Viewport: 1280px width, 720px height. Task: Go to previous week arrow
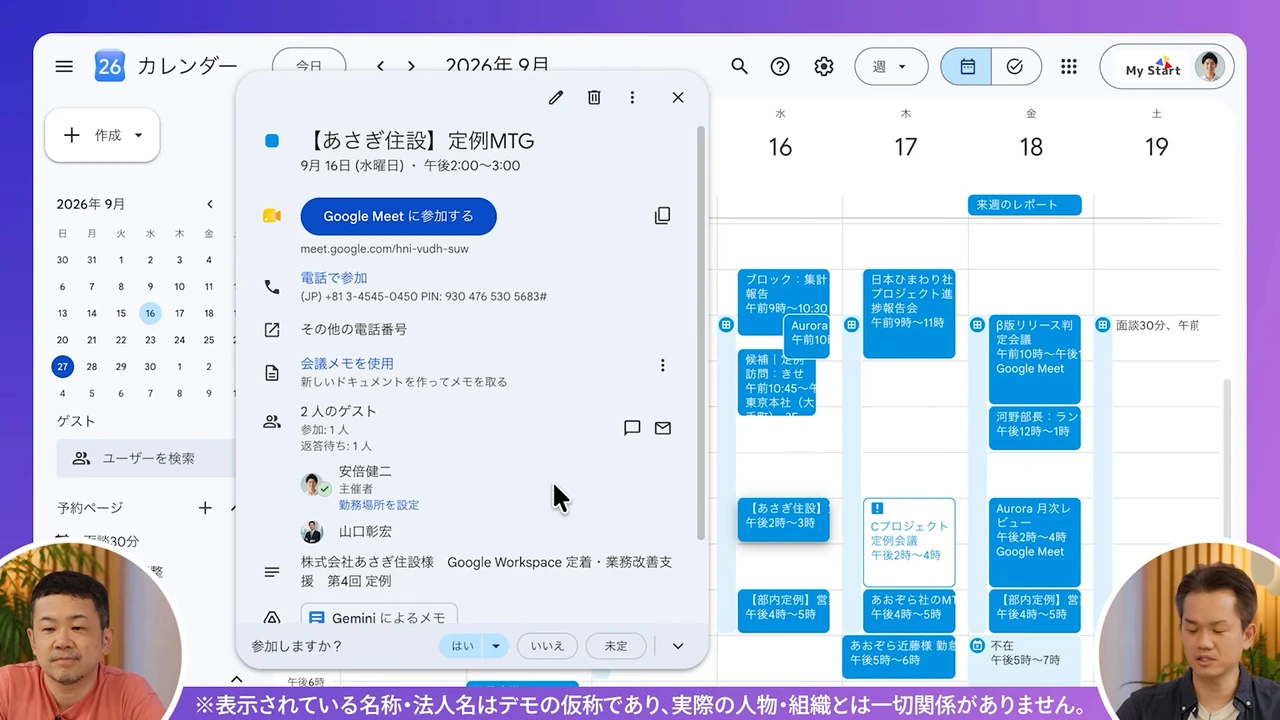380,66
